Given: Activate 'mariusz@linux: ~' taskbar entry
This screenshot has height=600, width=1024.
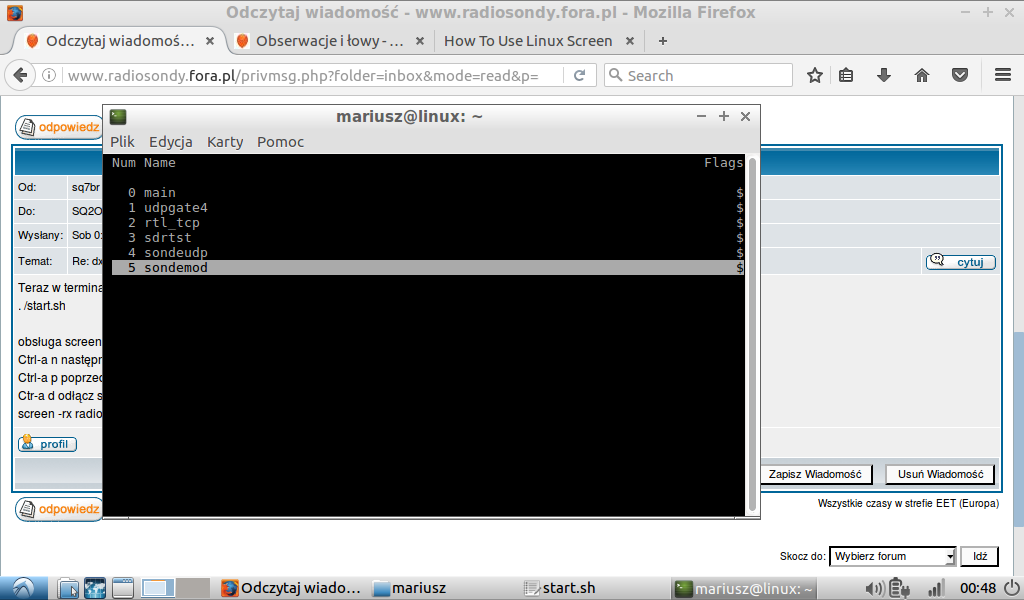Looking at the screenshot, I should pyautogui.click(x=744, y=588).
